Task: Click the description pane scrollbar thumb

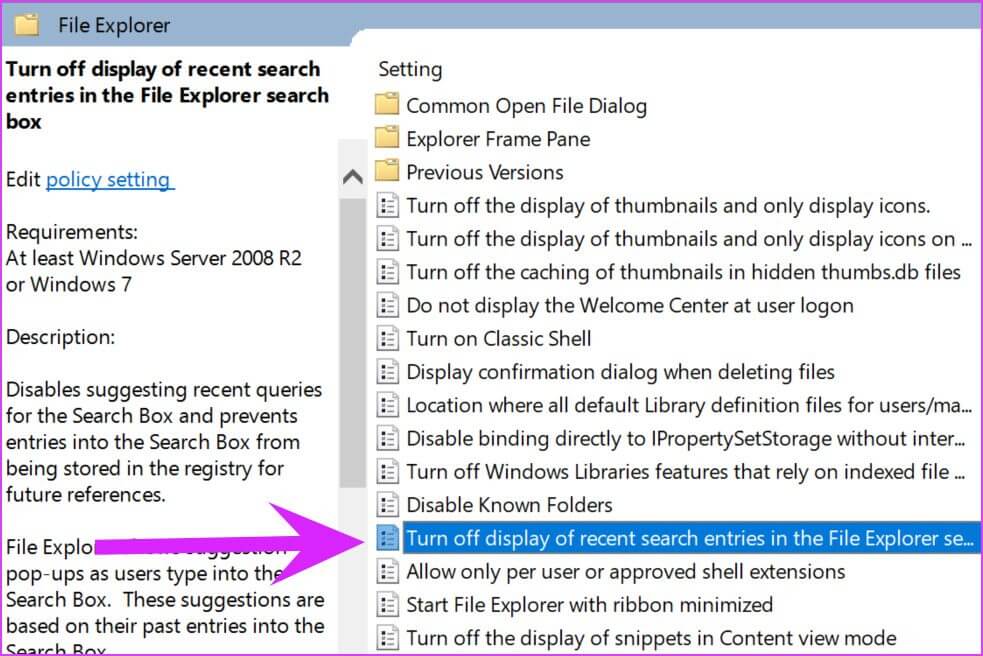Action: [353, 342]
